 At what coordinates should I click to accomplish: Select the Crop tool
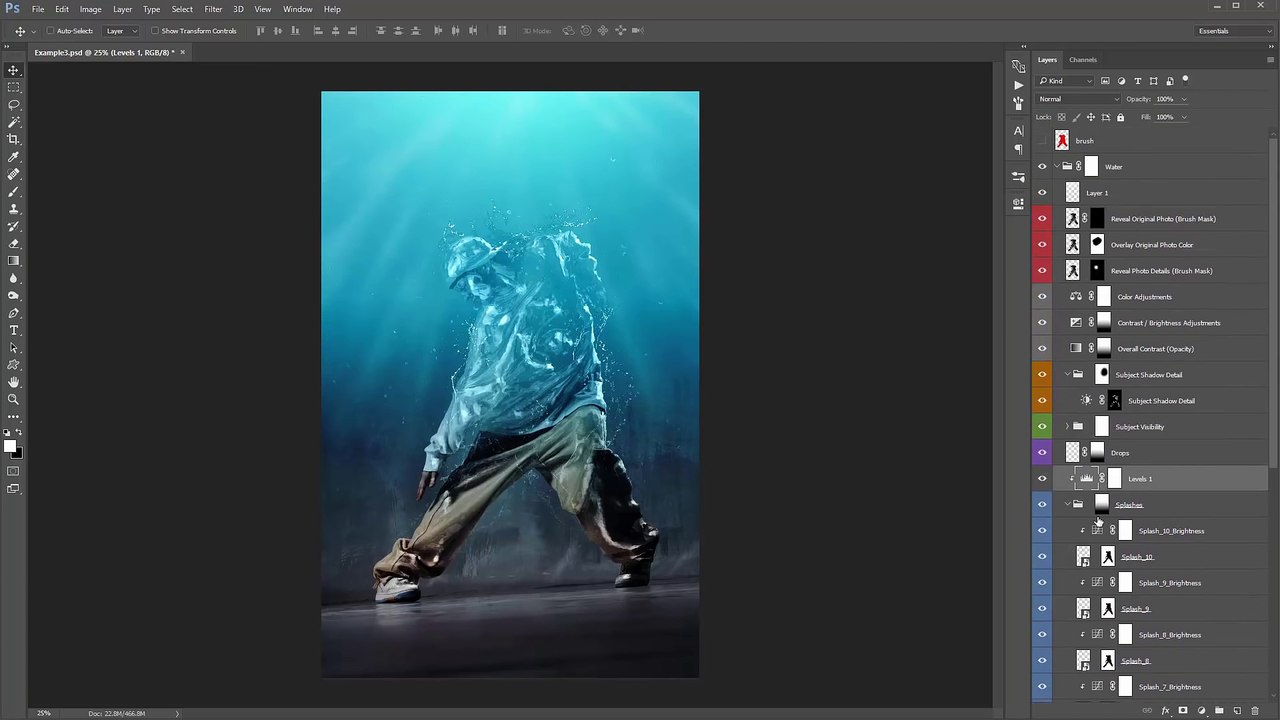coord(14,139)
